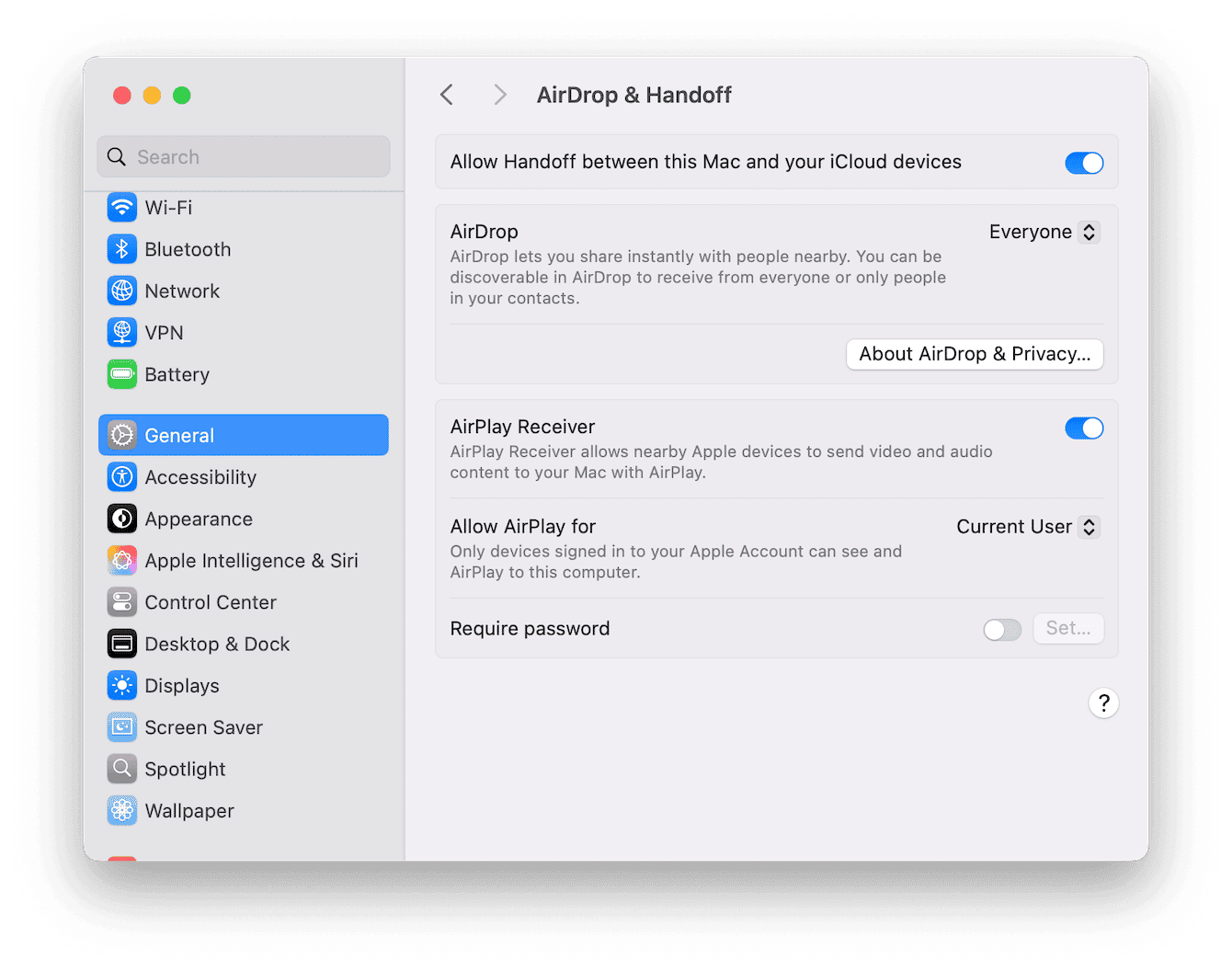
Task: Click the Wallpaper settings icon
Action: (122, 810)
